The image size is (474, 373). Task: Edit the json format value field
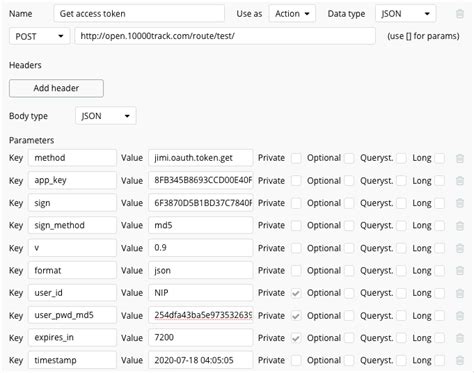click(201, 270)
